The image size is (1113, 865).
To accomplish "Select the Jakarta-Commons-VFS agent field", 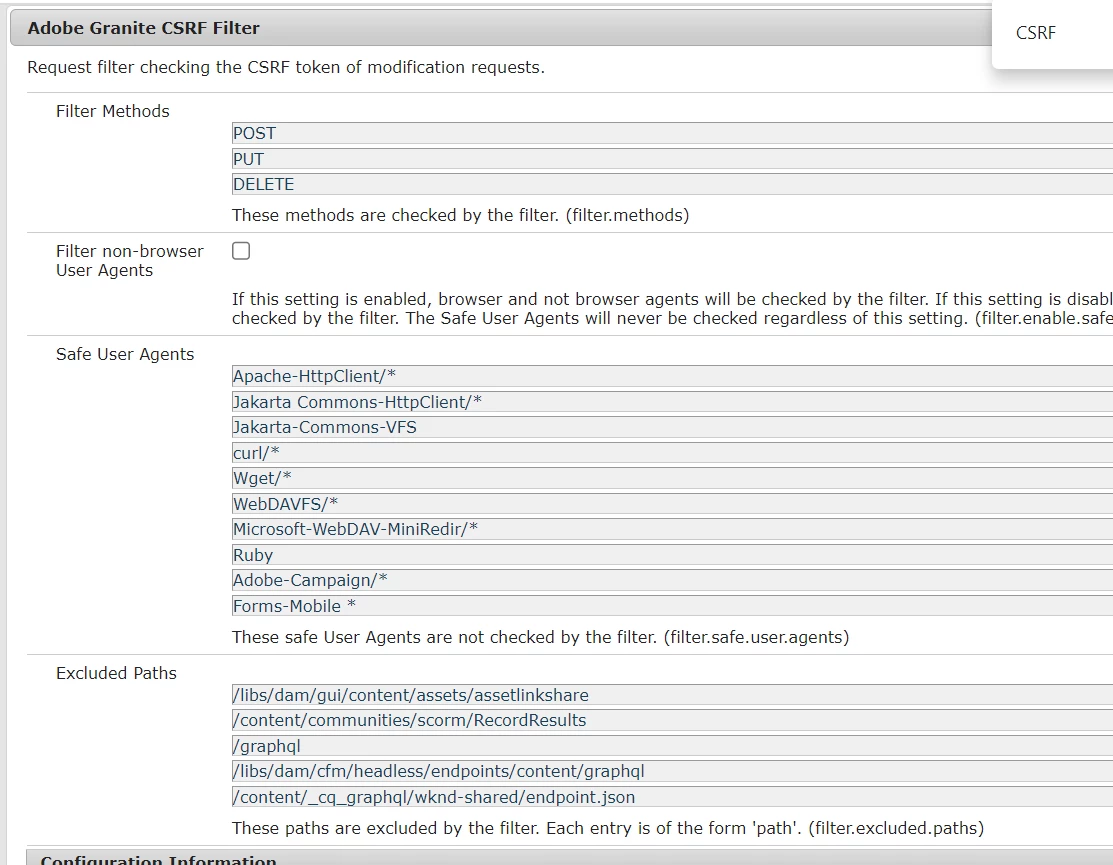I will [x=672, y=427].
